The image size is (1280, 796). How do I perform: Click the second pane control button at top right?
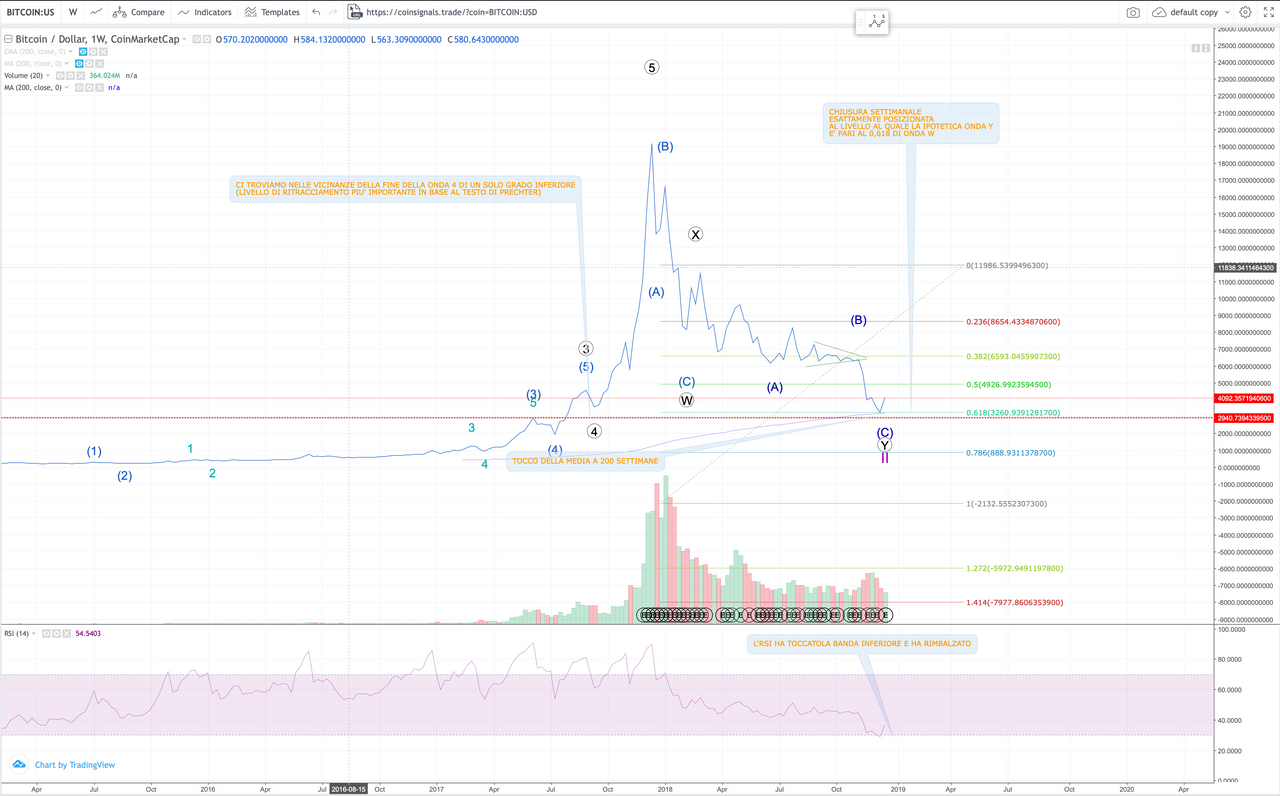point(1207,47)
